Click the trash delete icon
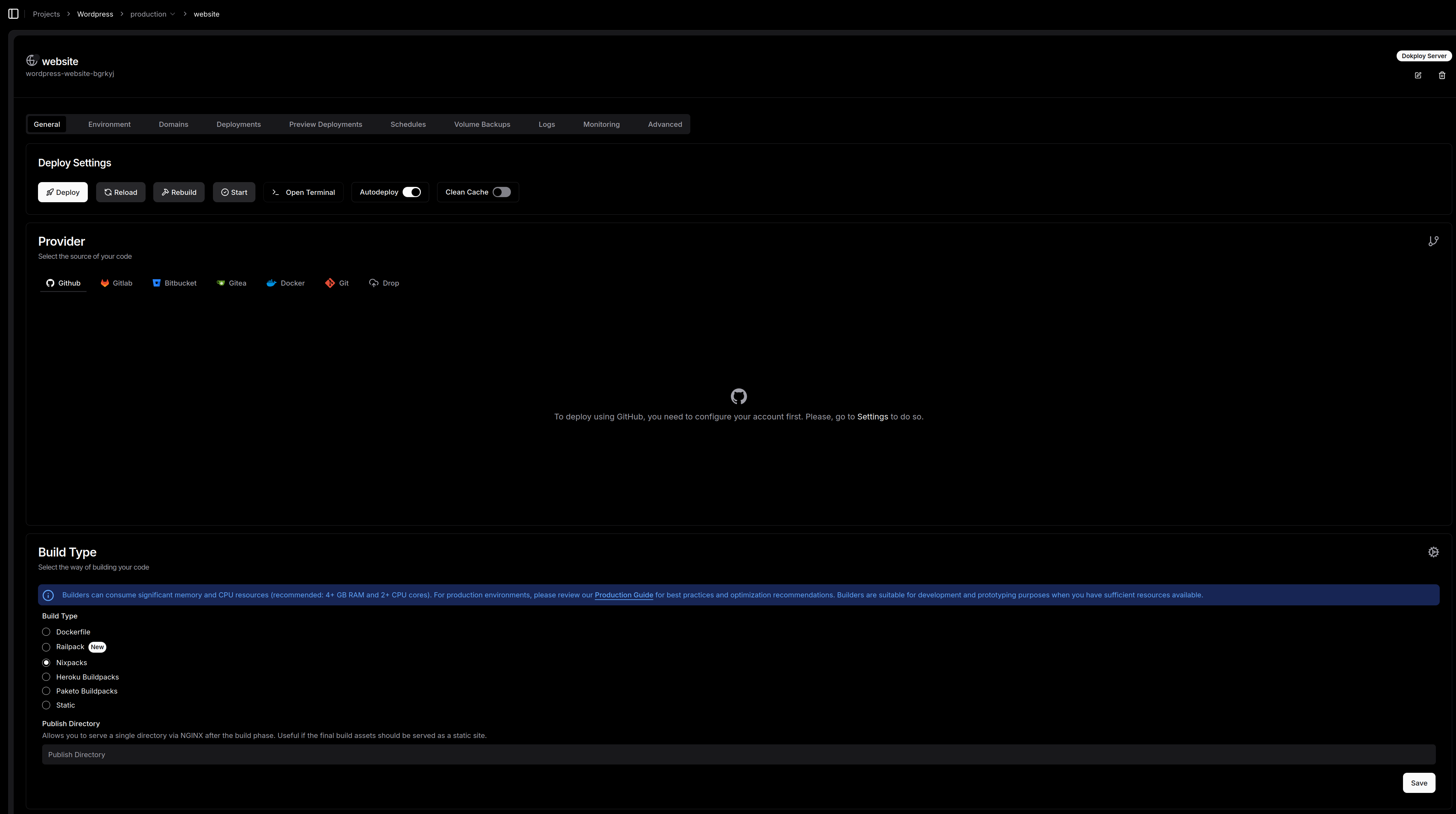Viewport: 1456px width, 814px height. point(1442,75)
